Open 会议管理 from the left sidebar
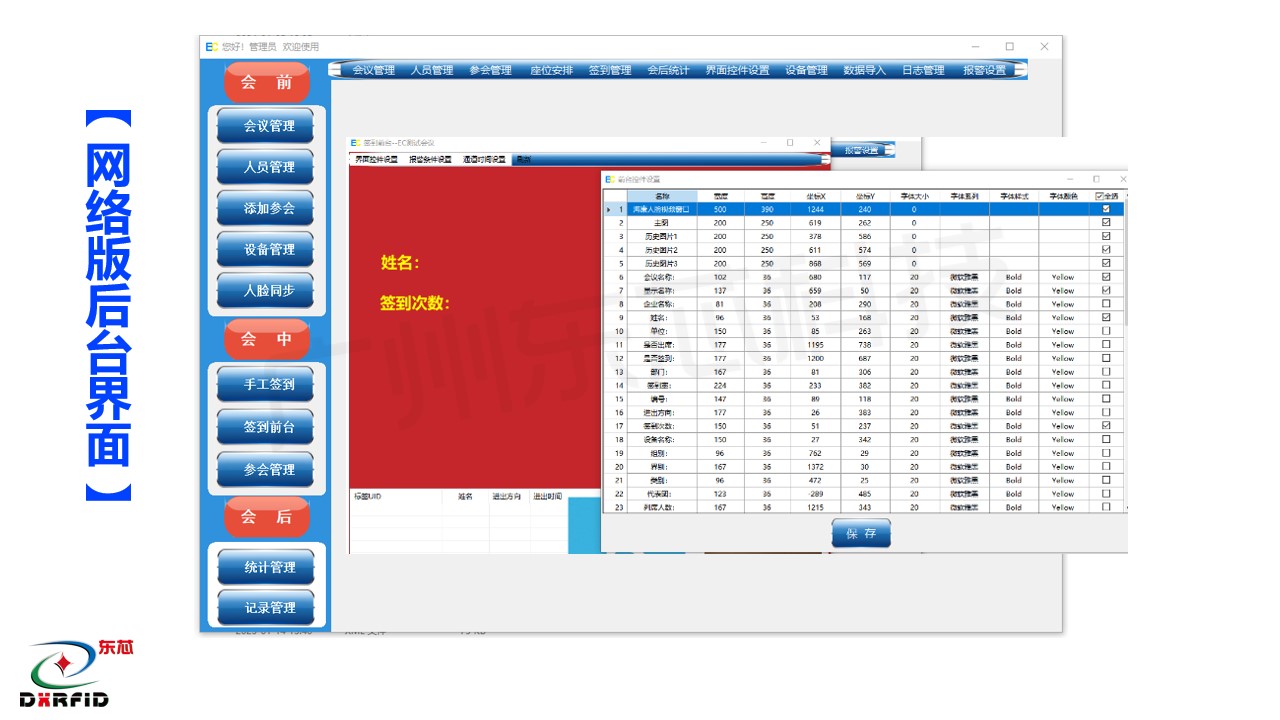The height and width of the screenshot is (720, 1280). (x=266, y=126)
